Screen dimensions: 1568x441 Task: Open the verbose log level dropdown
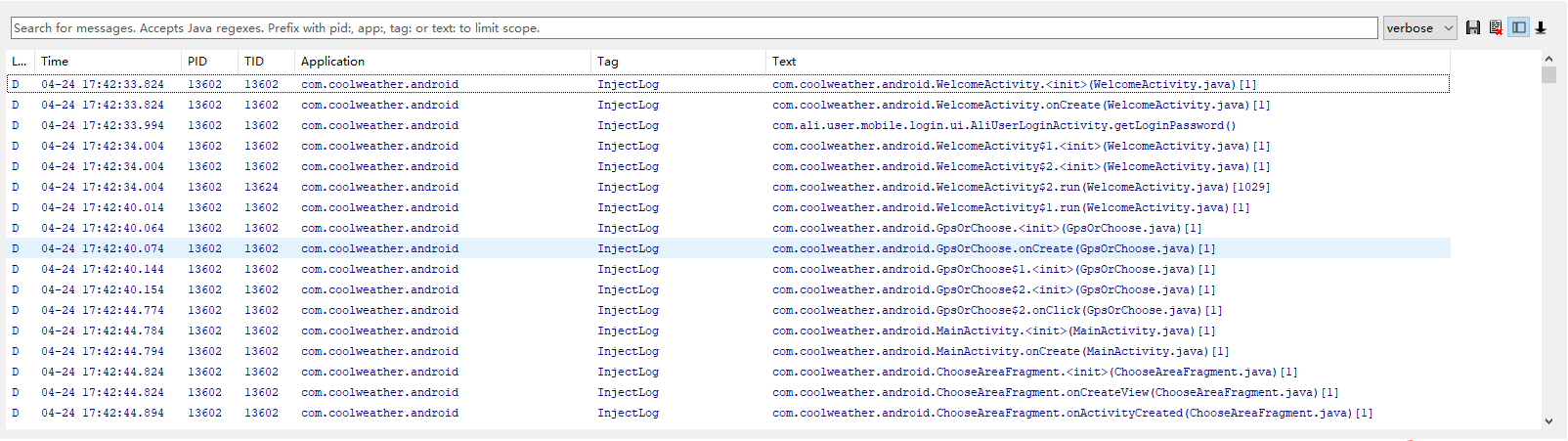pos(1419,28)
